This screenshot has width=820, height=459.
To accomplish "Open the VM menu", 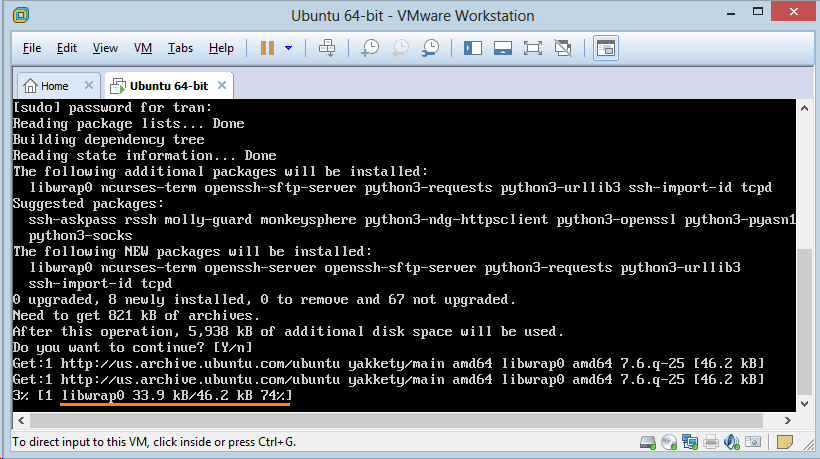I will pyautogui.click(x=143, y=48).
